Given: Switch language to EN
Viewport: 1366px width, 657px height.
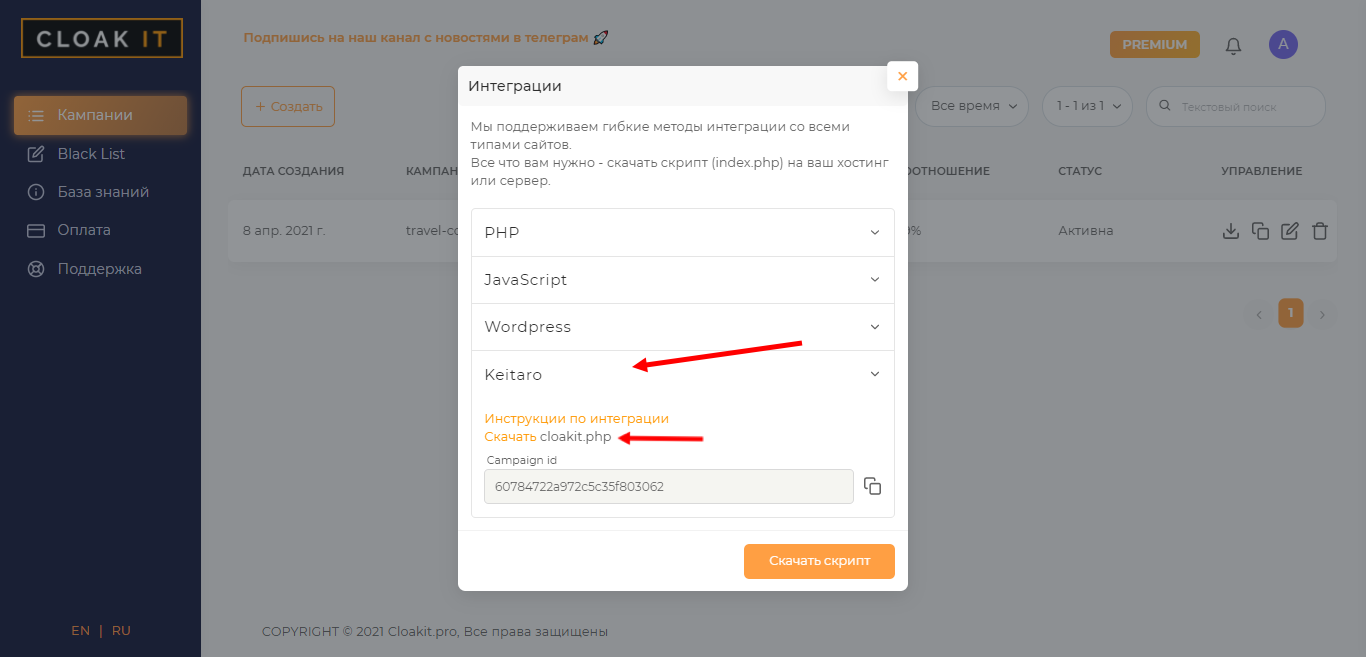Looking at the screenshot, I should point(80,631).
